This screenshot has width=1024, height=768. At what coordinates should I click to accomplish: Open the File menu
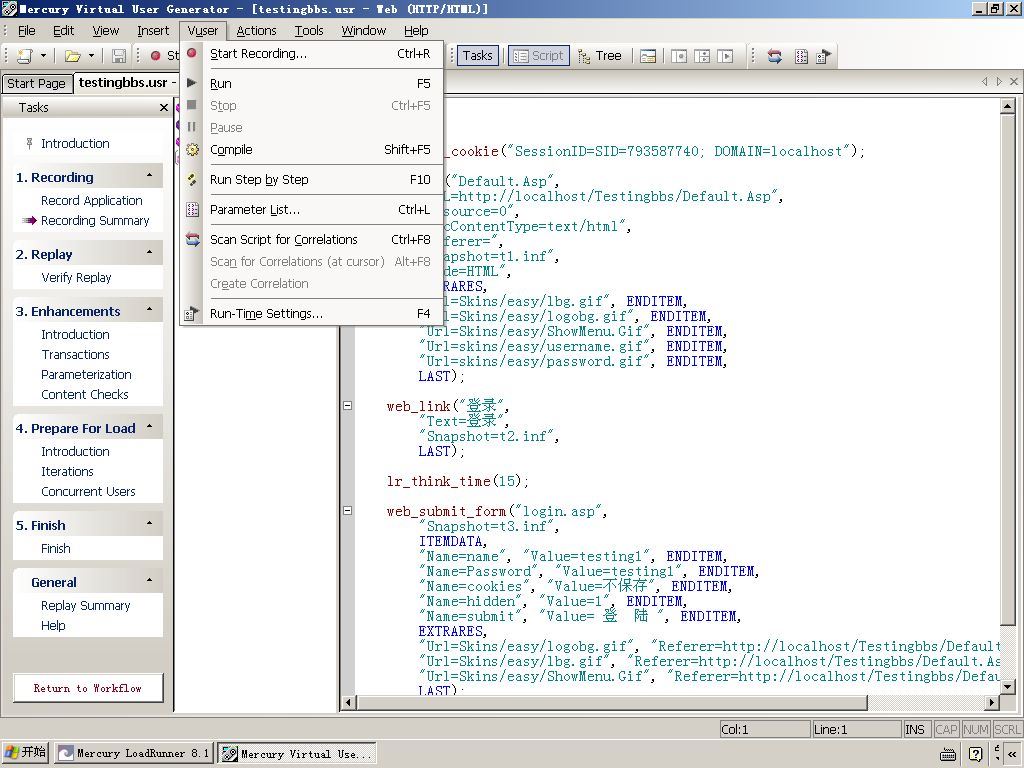(27, 31)
